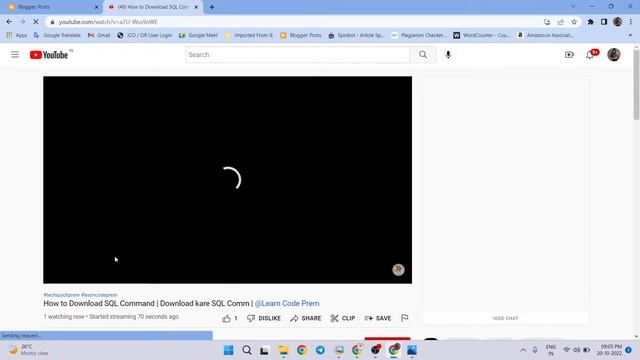Screen dimensions: 640x360
Task: Click HIDE CHAT below the chat panel
Action: (505, 318)
